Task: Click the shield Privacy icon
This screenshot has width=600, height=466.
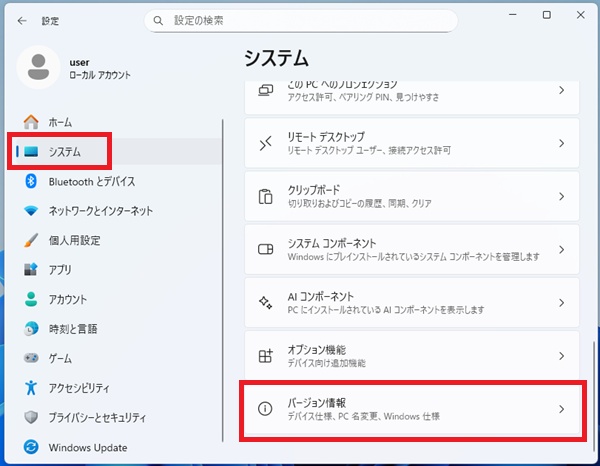Action: (31, 417)
